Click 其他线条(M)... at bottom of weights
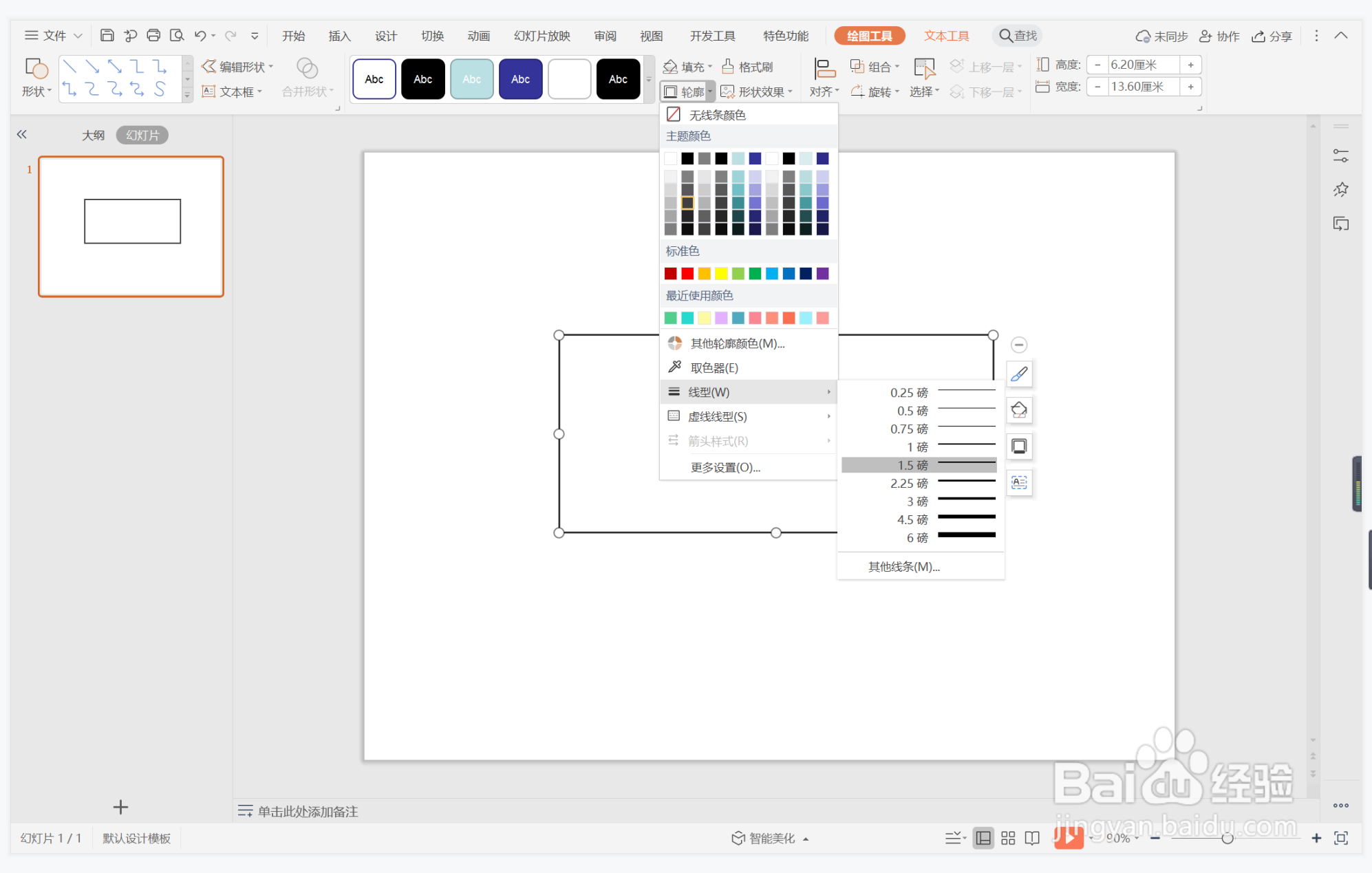This screenshot has height=873, width=1372. coord(903,566)
